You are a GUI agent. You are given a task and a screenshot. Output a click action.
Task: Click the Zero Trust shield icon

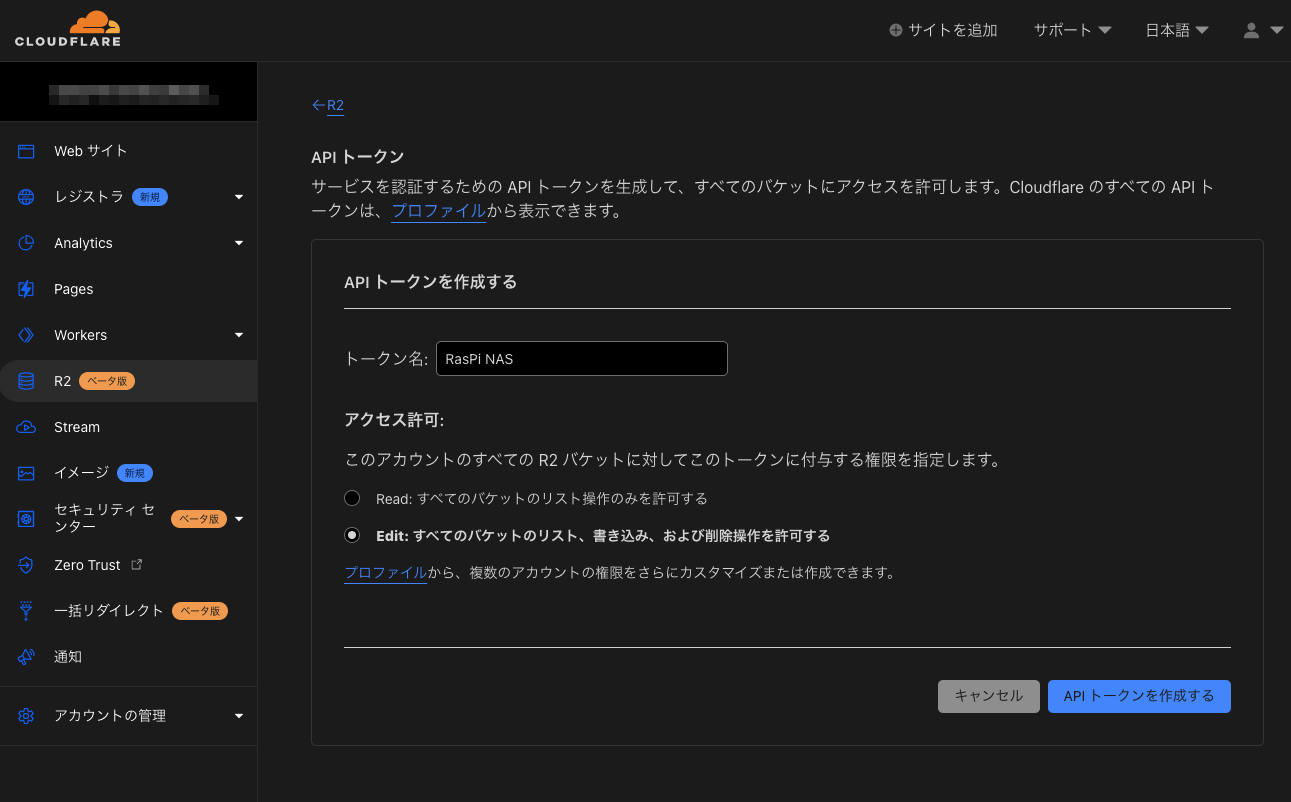[26, 565]
